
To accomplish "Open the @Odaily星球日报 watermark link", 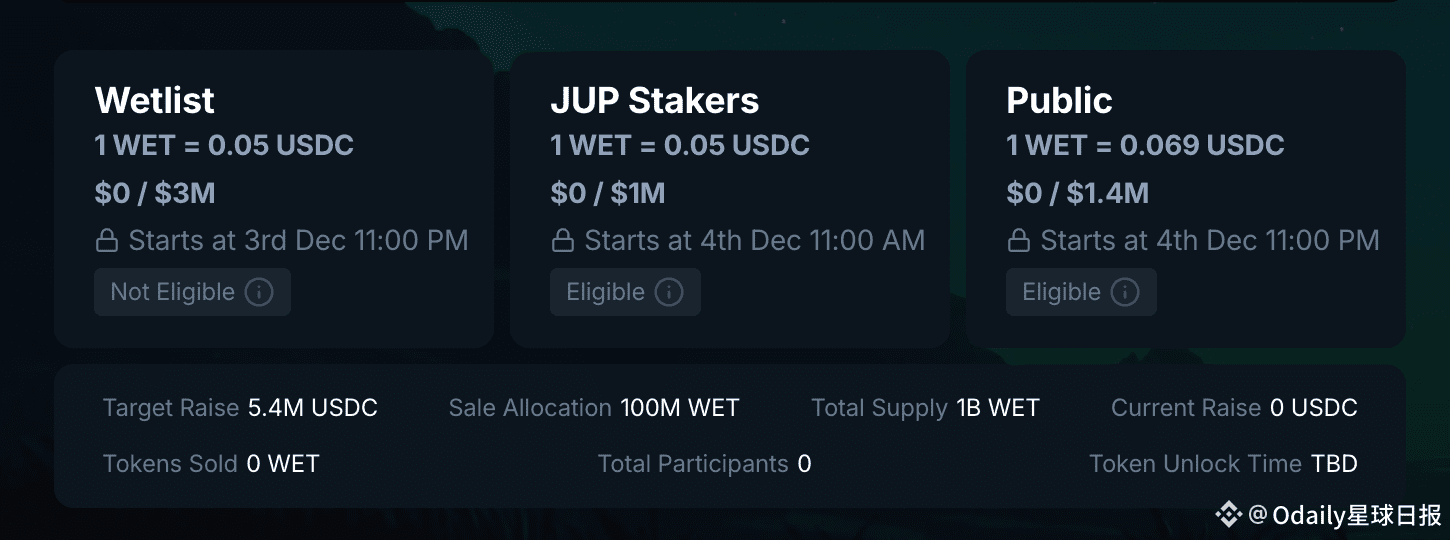I will [1345, 515].
